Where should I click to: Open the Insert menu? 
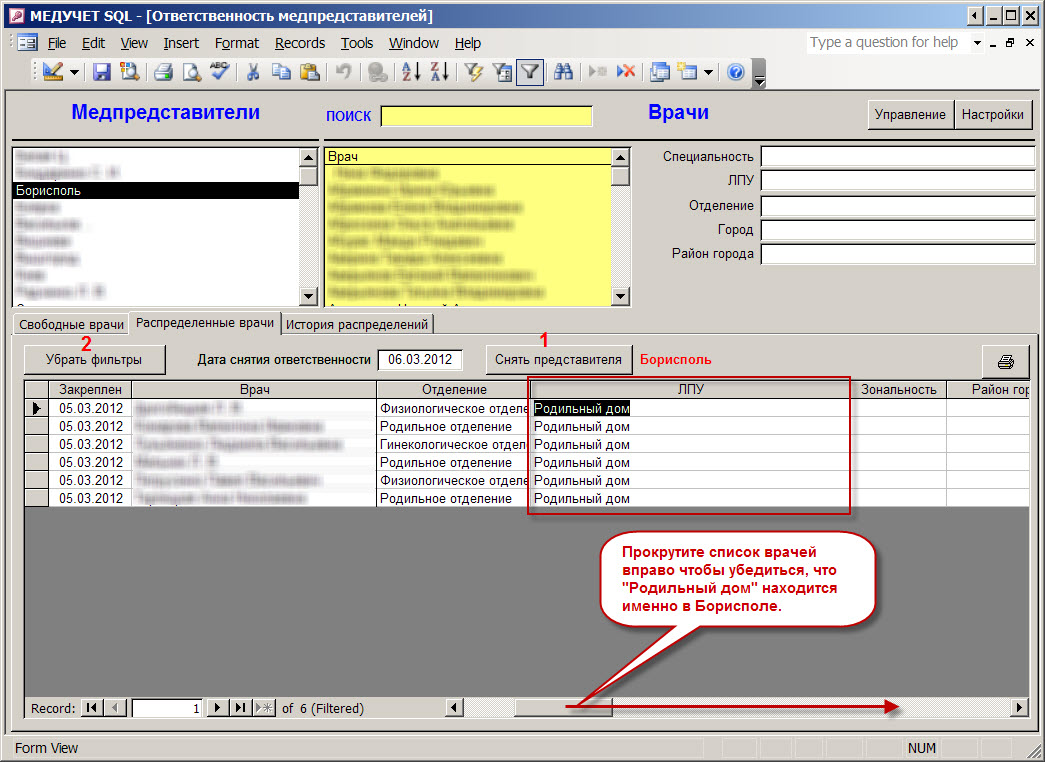(x=181, y=43)
